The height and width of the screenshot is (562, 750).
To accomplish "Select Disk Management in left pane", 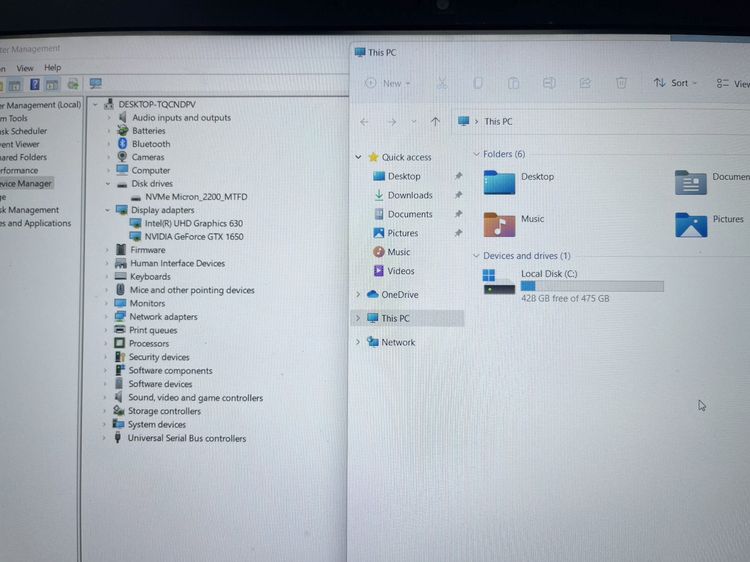I will click(30, 210).
